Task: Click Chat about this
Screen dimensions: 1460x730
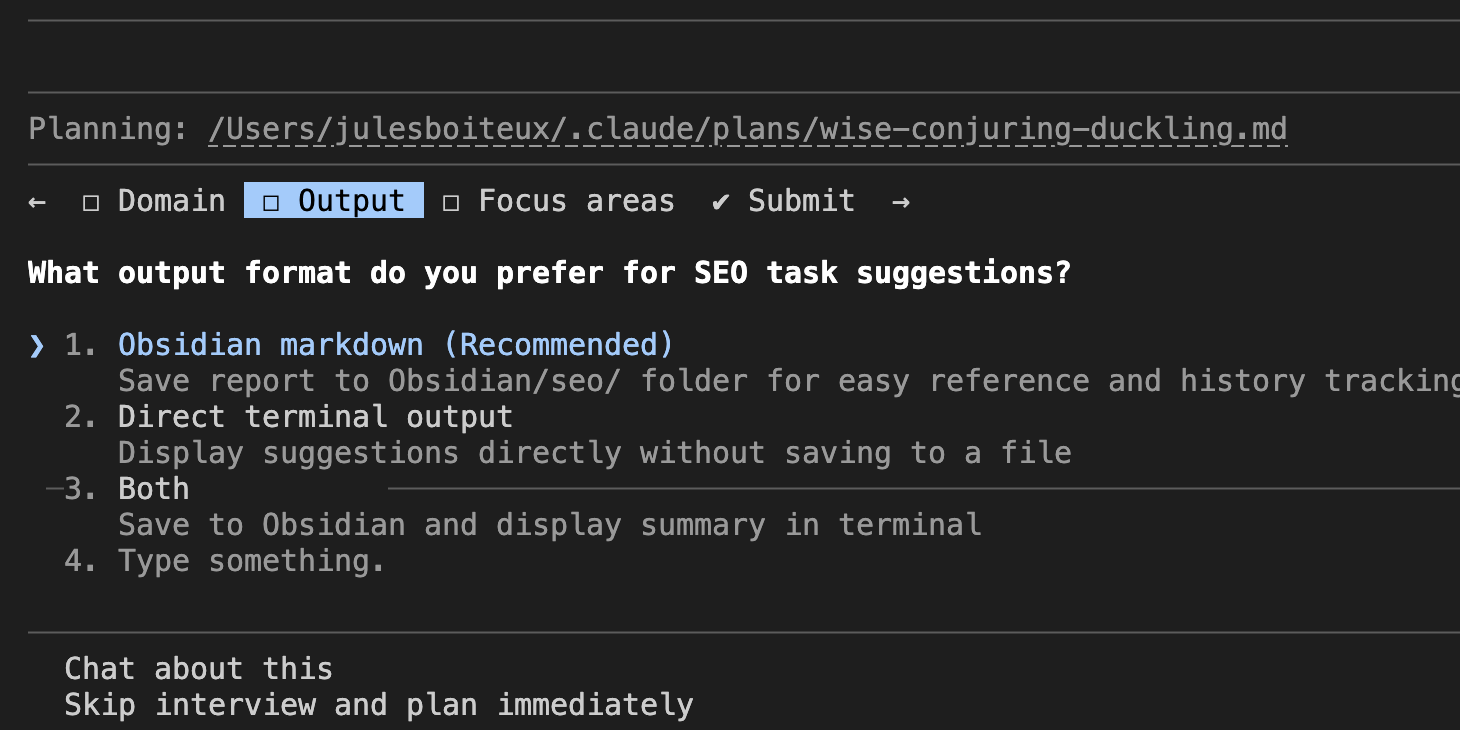Action: tap(198, 668)
